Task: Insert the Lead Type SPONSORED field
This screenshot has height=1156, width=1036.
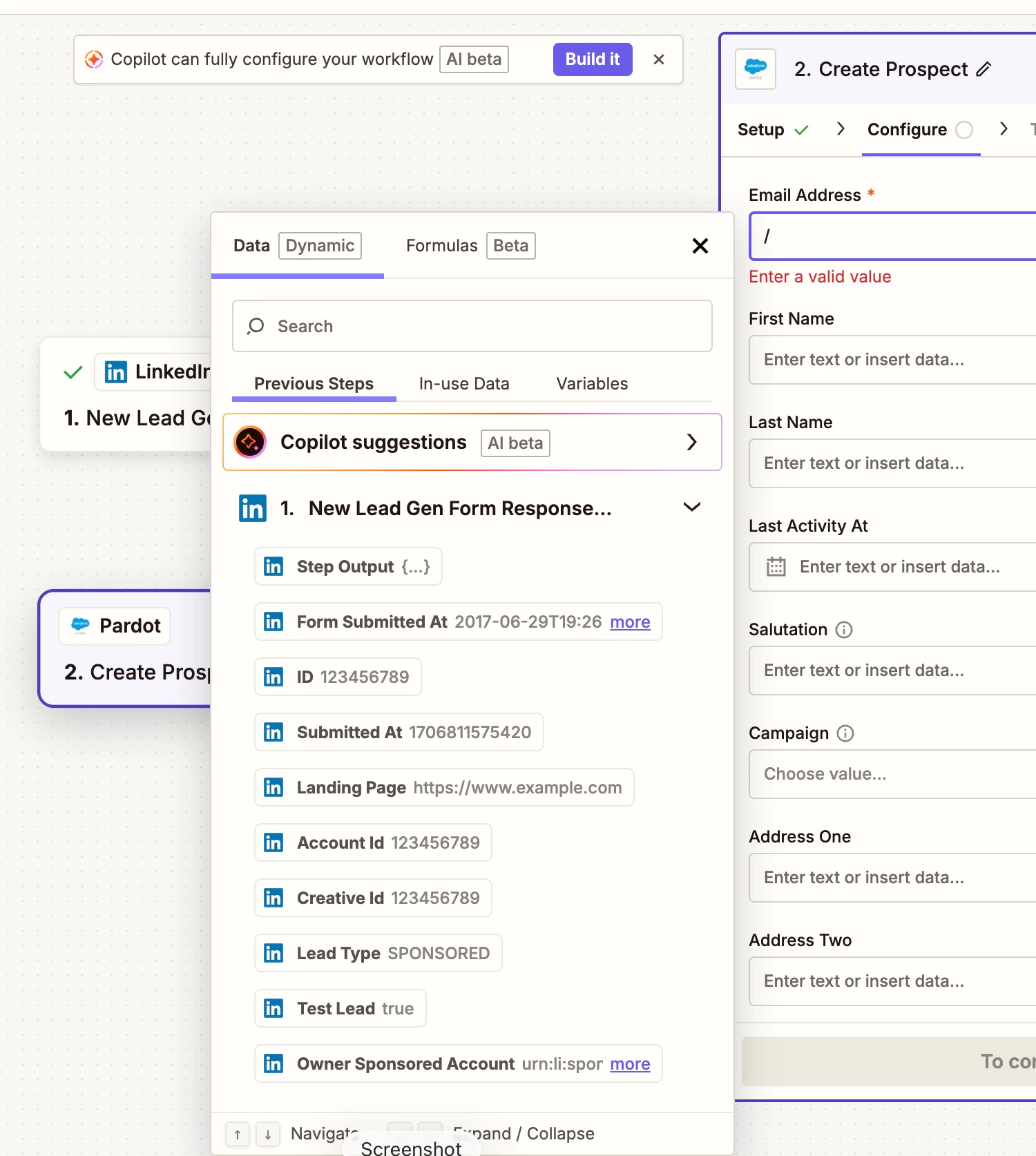Action: pyautogui.click(x=378, y=953)
